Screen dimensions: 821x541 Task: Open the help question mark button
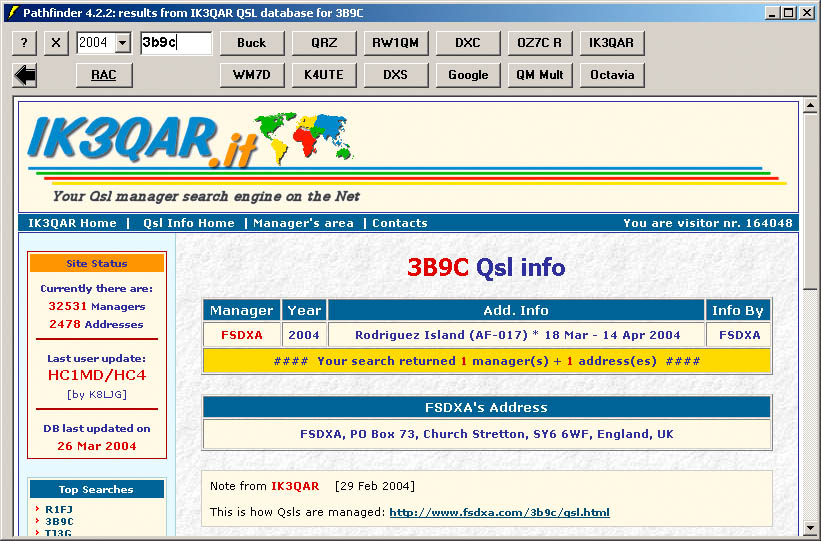pos(24,43)
